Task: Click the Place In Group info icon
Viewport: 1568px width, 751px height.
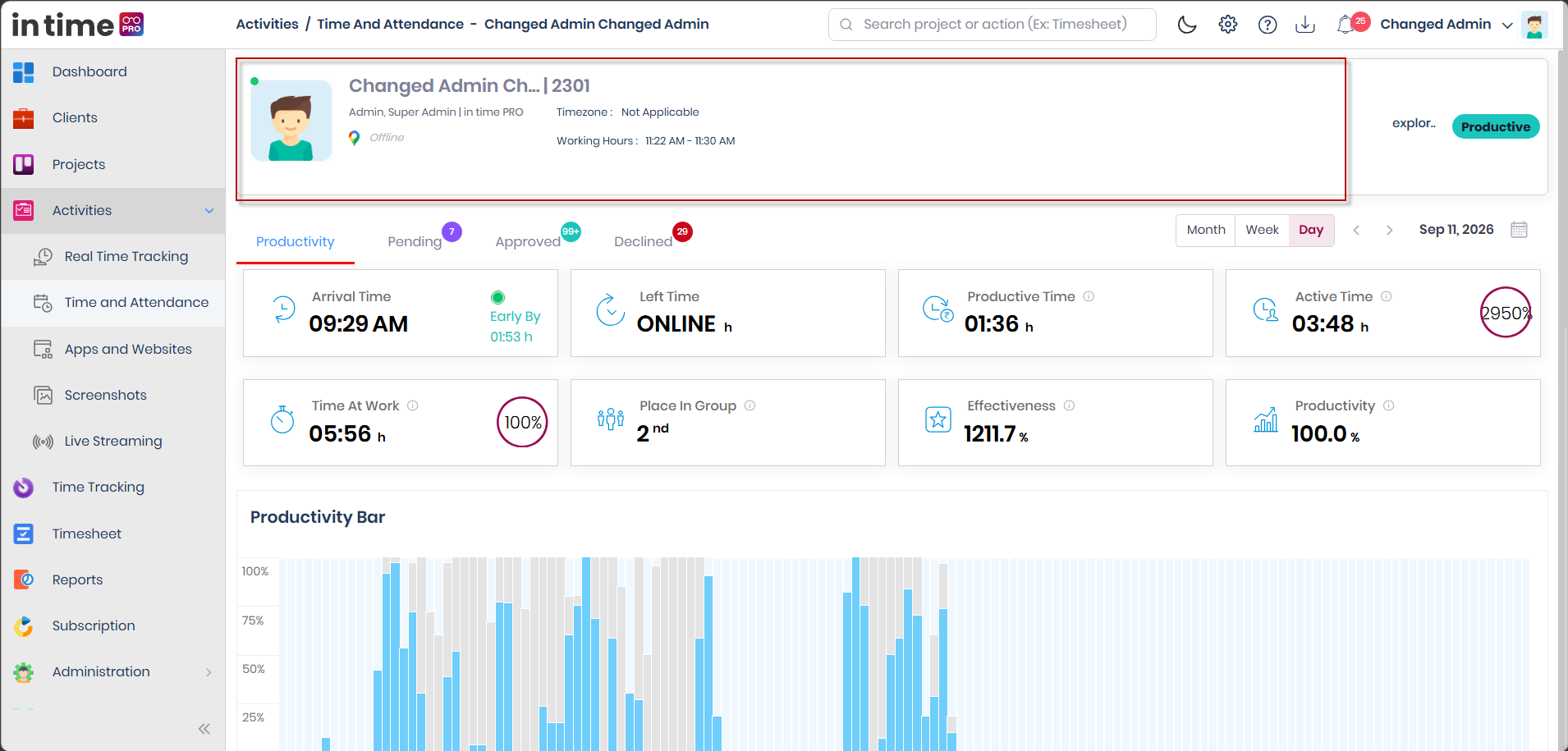Action: [750, 406]
